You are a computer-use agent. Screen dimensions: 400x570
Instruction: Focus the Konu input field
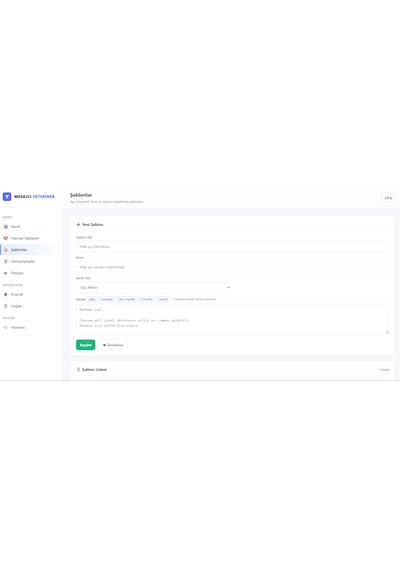[x=232, y=267]
